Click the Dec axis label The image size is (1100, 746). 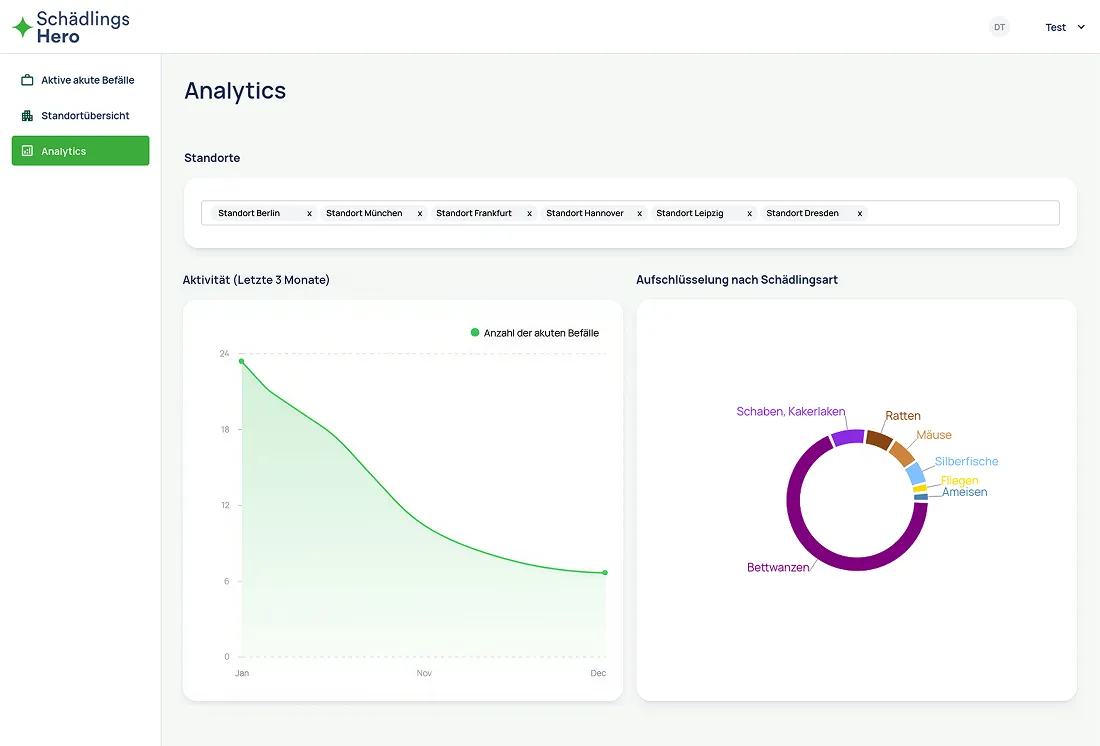coord(598,673)
